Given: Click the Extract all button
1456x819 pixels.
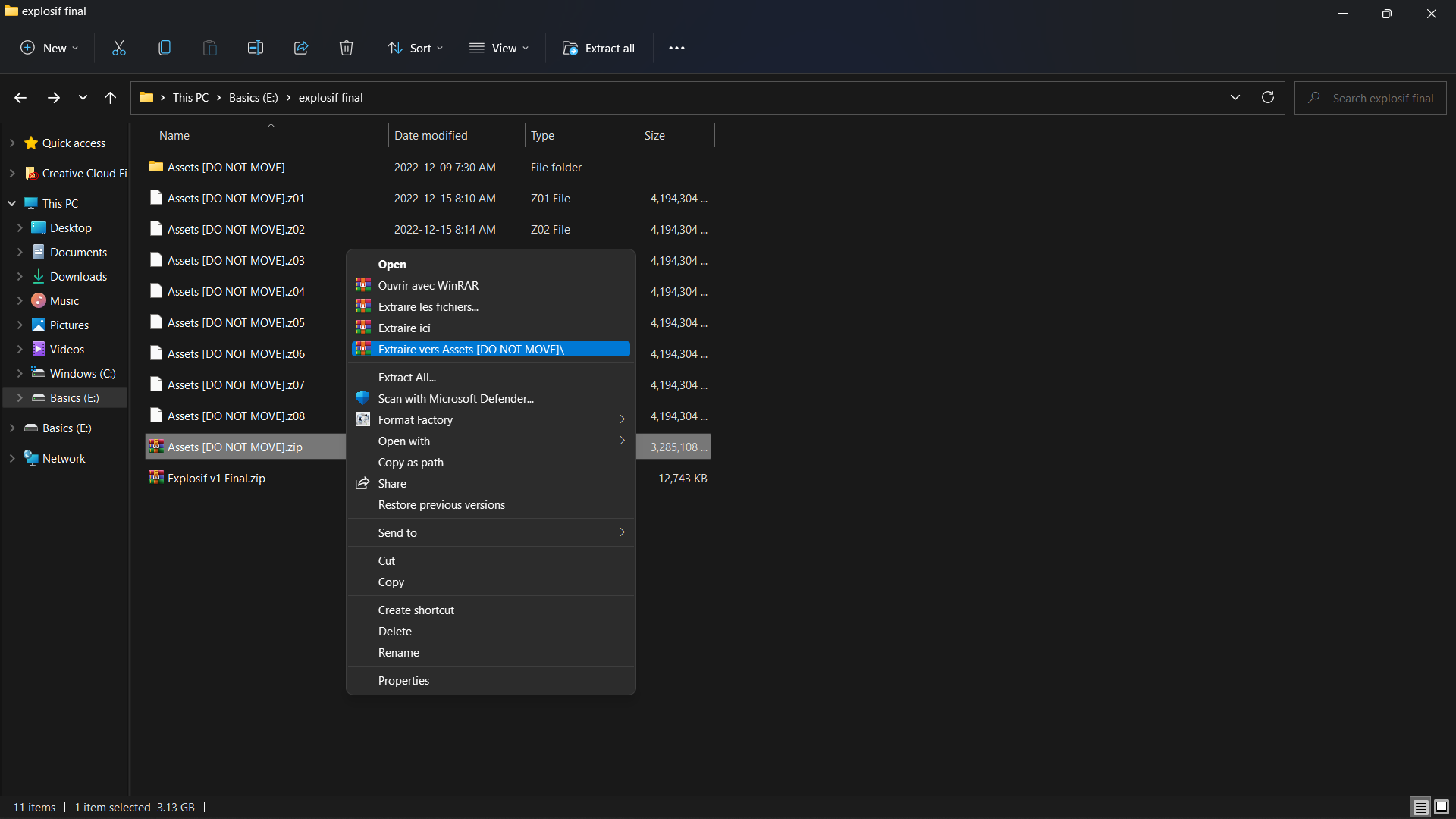Looking at the screenshot, I should pyautogui.click(x=599, y=48).
